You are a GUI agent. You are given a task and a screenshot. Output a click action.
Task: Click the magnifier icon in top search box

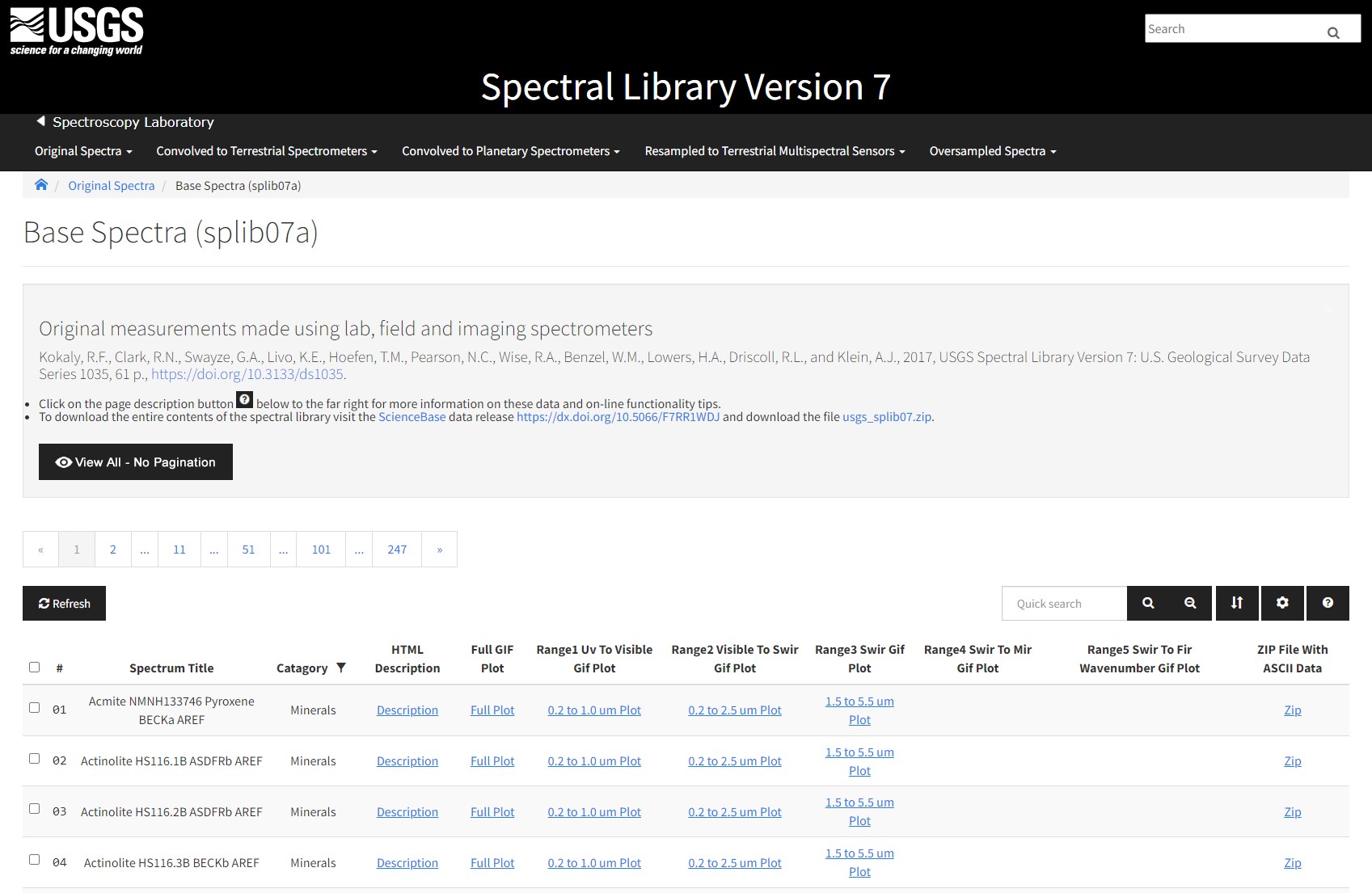[x=1332, y=32]
